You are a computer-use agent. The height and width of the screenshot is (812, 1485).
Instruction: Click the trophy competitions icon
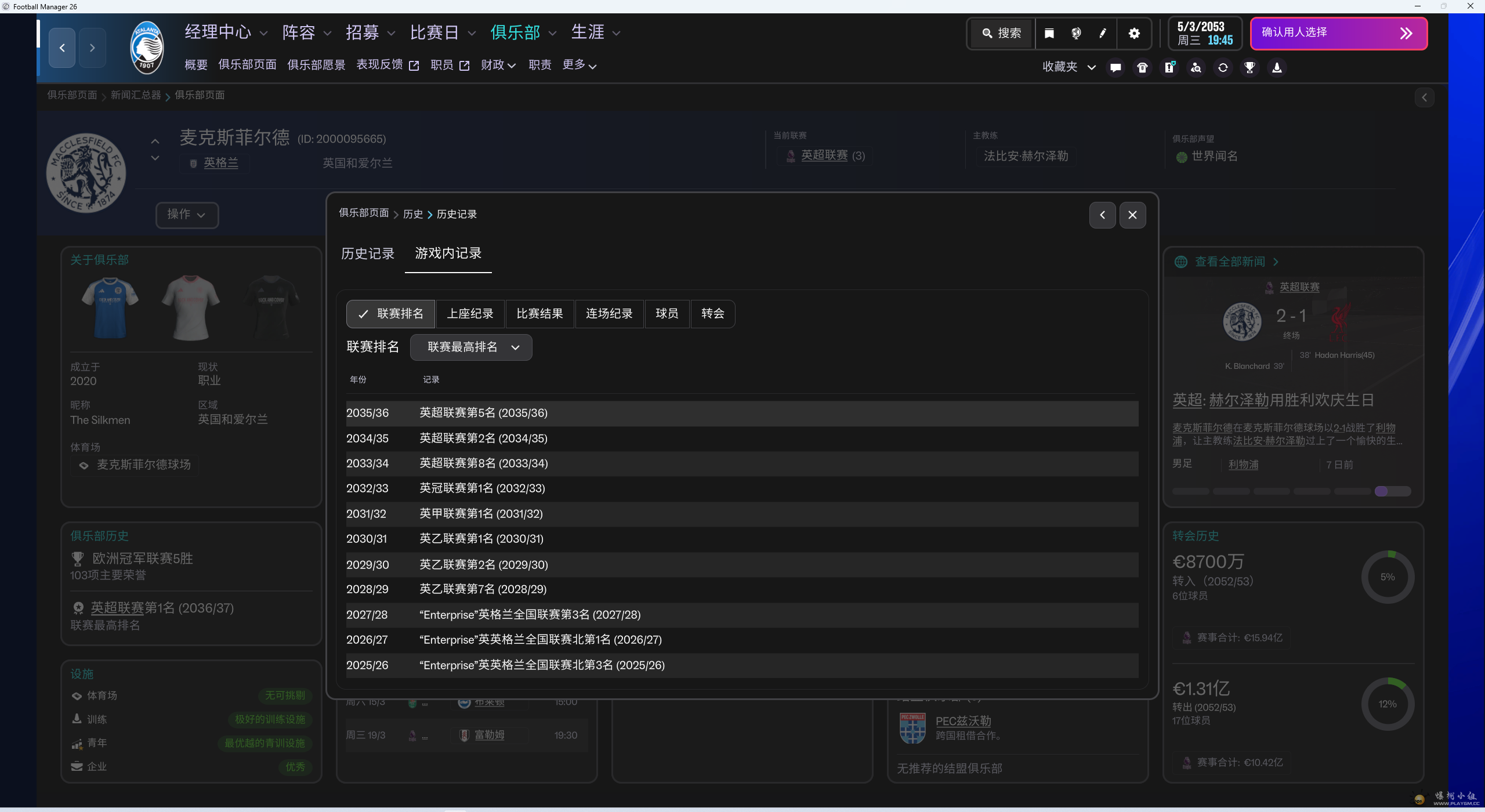[1250, 67]
